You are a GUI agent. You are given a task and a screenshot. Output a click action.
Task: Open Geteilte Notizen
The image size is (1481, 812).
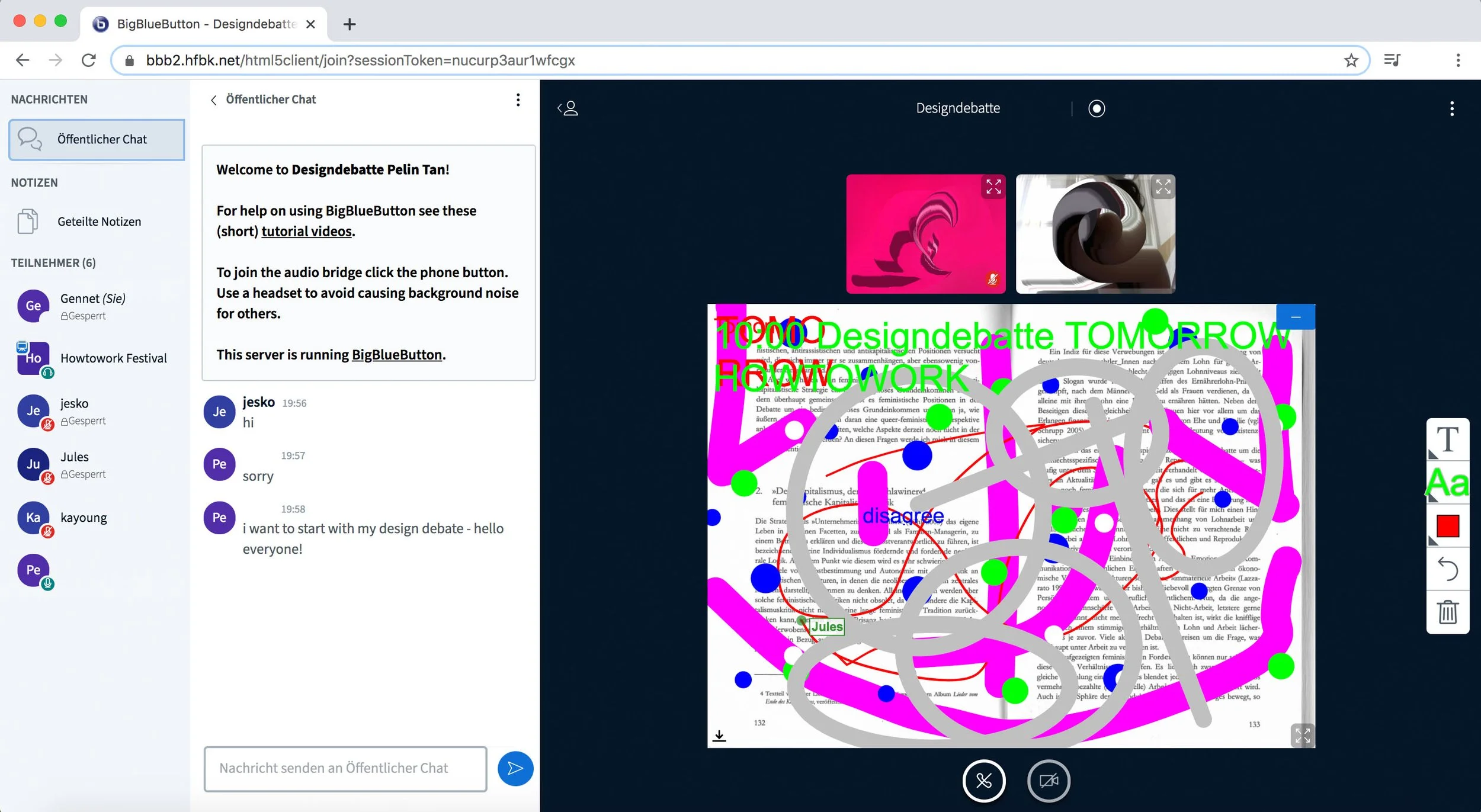click(99, 222)
